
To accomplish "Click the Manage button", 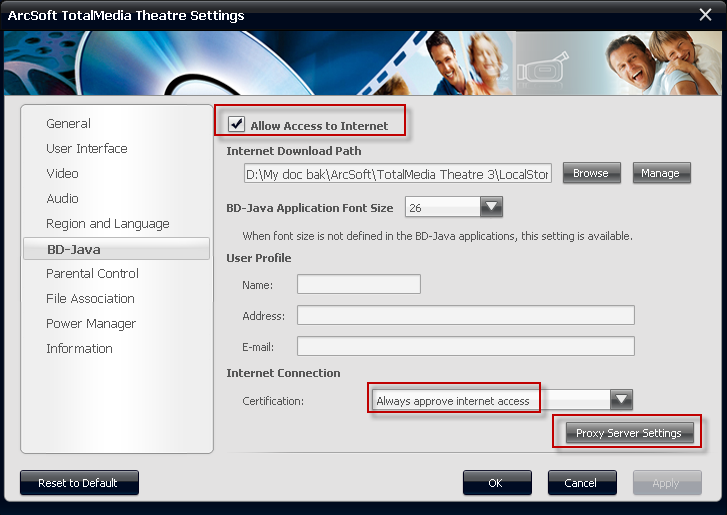I will [x=661, y=173].
